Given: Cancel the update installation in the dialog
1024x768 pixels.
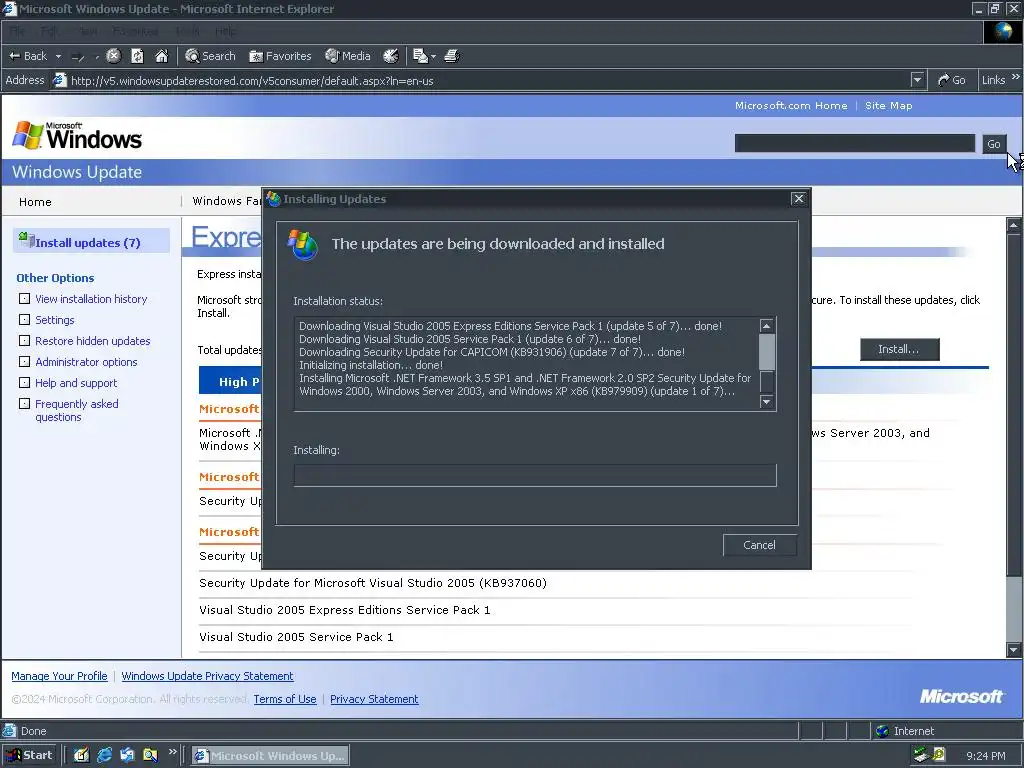Looking at the screenshot, I should point(760,545).
